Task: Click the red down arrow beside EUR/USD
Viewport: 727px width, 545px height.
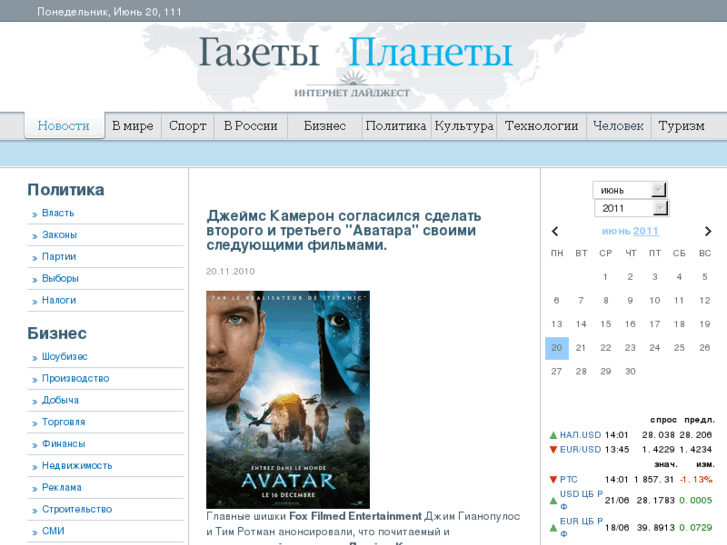Action: pos(553,449)
